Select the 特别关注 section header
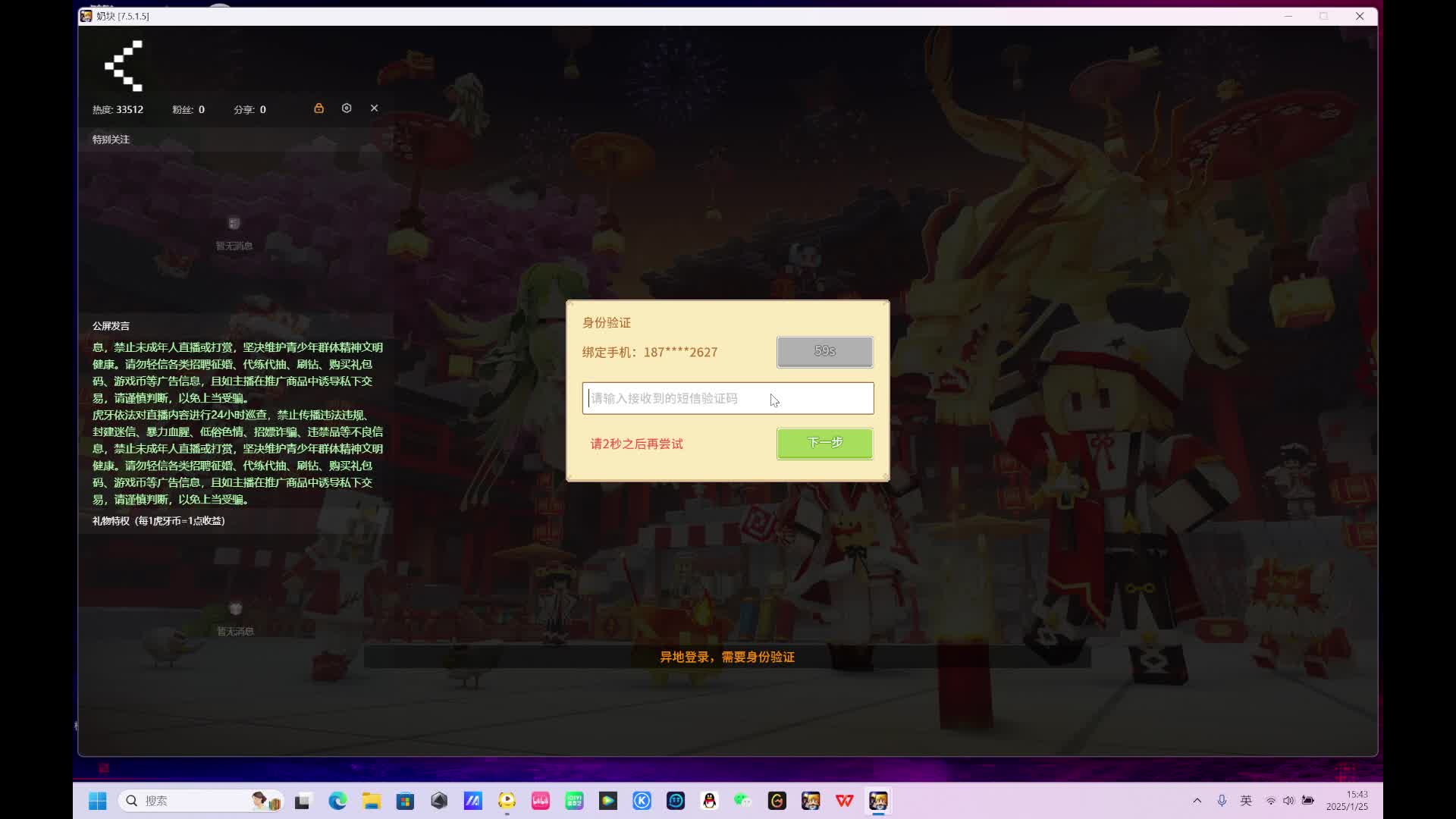Screen dimensions: 1456x819 [x=111, y=140]
